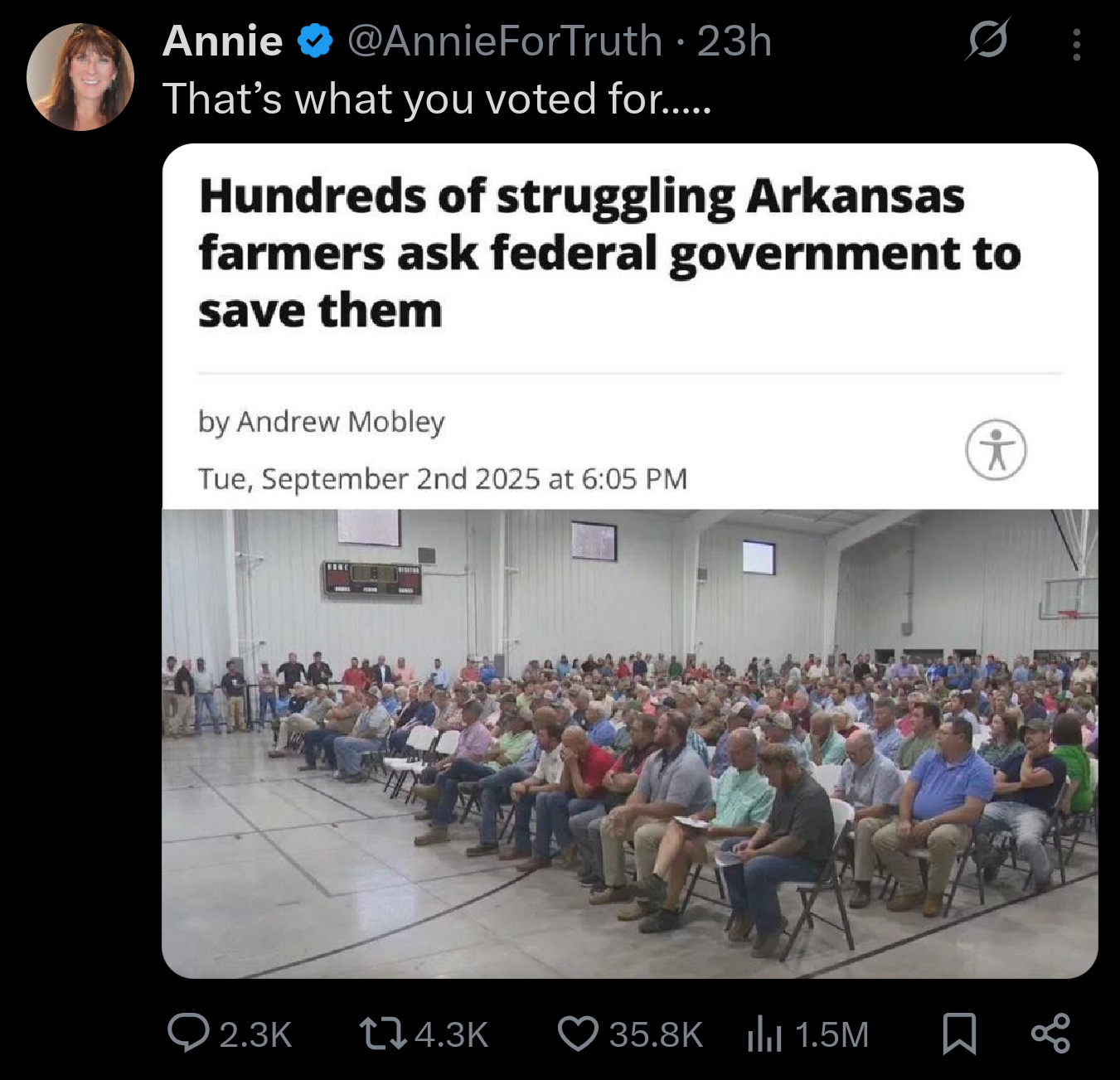Click the 2.3K reply count
The width and height of the screenshot is (1120, 1080).
255,1035
